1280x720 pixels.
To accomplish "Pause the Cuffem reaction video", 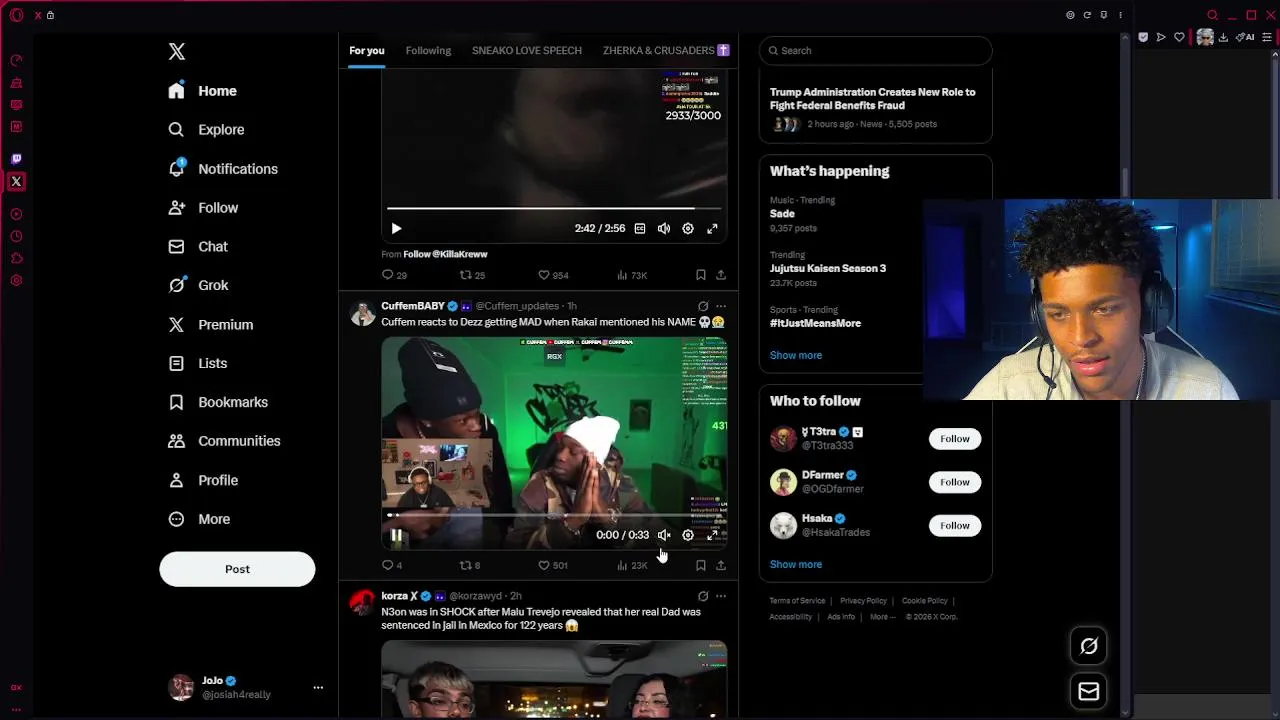I will (x=396, y=535).
